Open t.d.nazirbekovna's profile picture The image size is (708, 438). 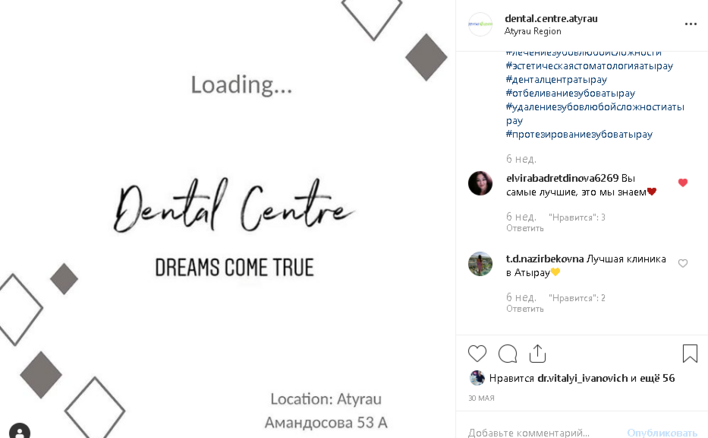pyautogui.click(x=480, y=264)
